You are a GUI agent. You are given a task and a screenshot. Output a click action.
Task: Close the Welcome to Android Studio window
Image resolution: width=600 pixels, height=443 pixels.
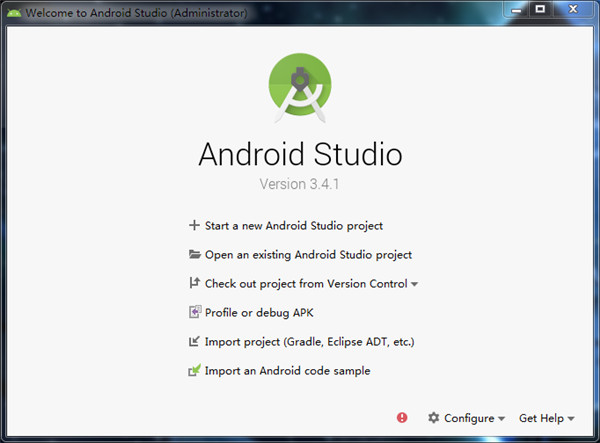573,9
